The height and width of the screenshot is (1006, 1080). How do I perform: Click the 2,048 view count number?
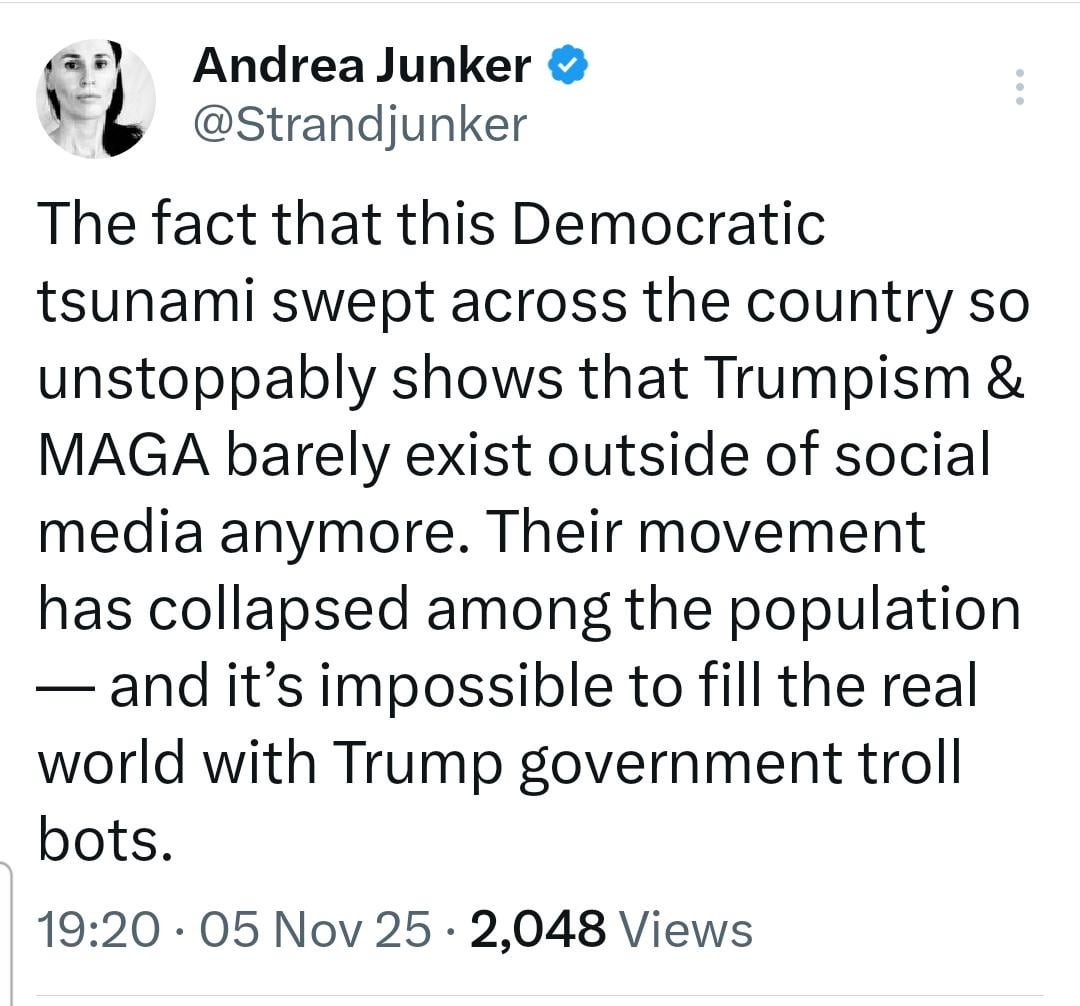pos(537,930)
